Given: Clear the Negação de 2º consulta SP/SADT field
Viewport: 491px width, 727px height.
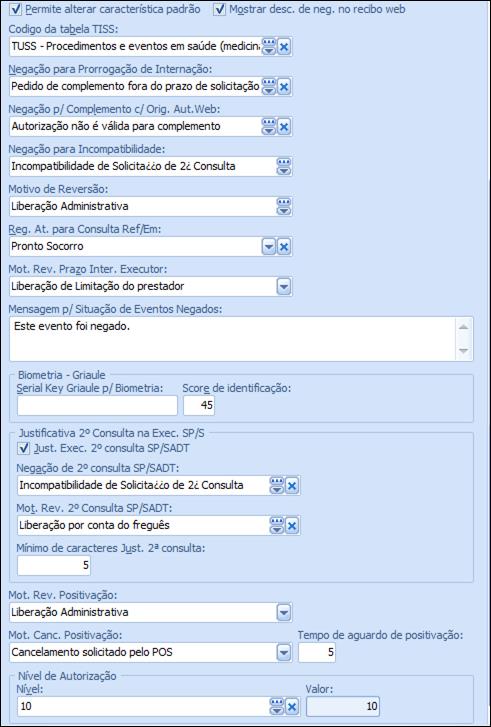Looking at the screenshot, I should point(292,486).
